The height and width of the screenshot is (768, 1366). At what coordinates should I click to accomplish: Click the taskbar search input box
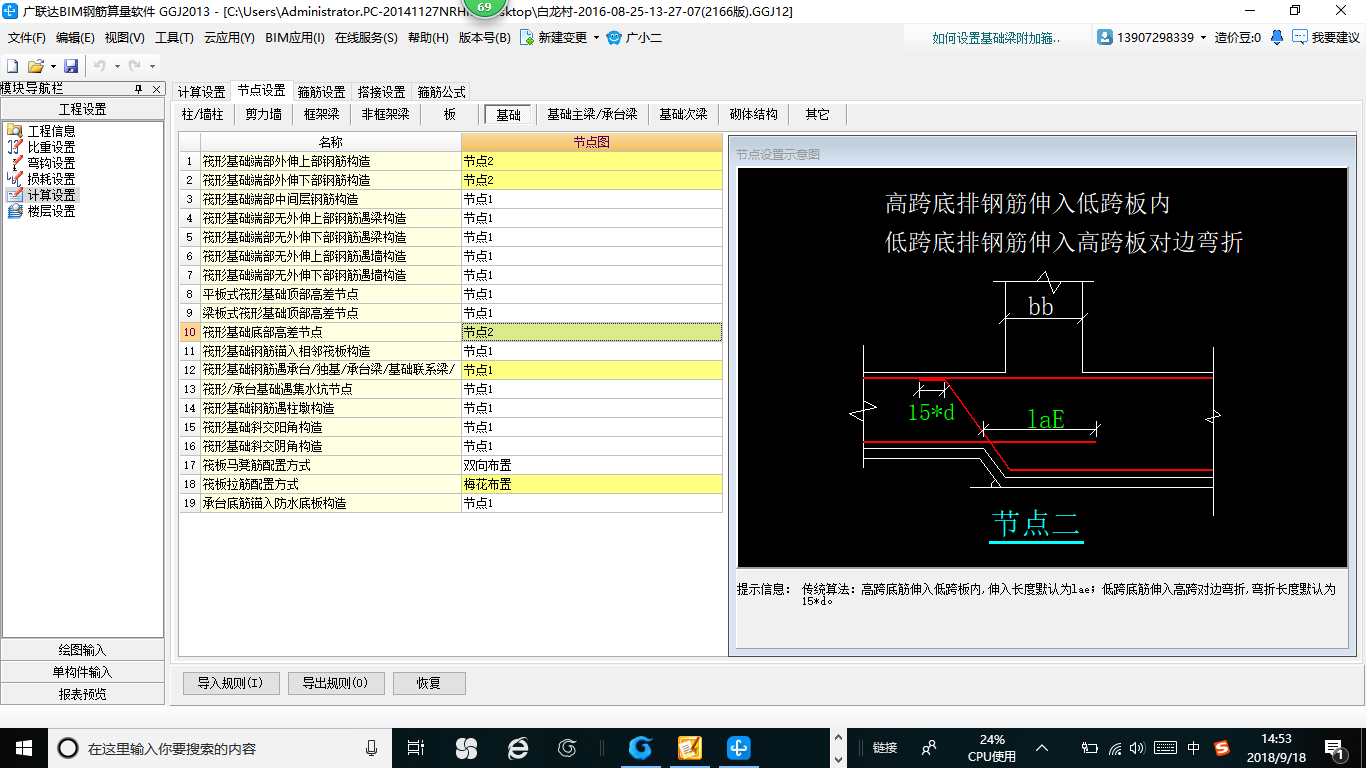tap(218, 748)
